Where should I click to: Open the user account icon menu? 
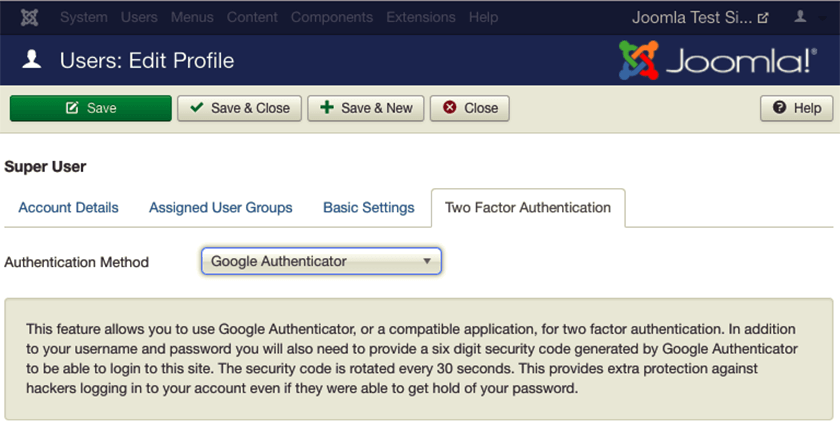(809, 17)
